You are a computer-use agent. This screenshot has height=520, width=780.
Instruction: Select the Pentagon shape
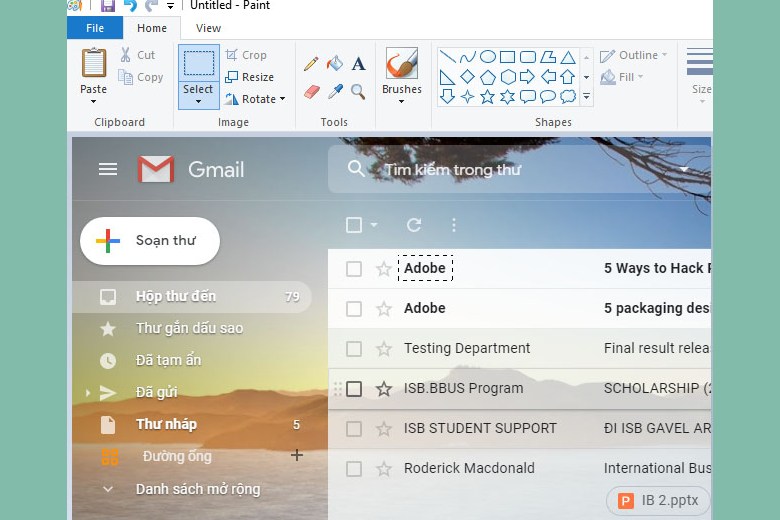[488, 77]
